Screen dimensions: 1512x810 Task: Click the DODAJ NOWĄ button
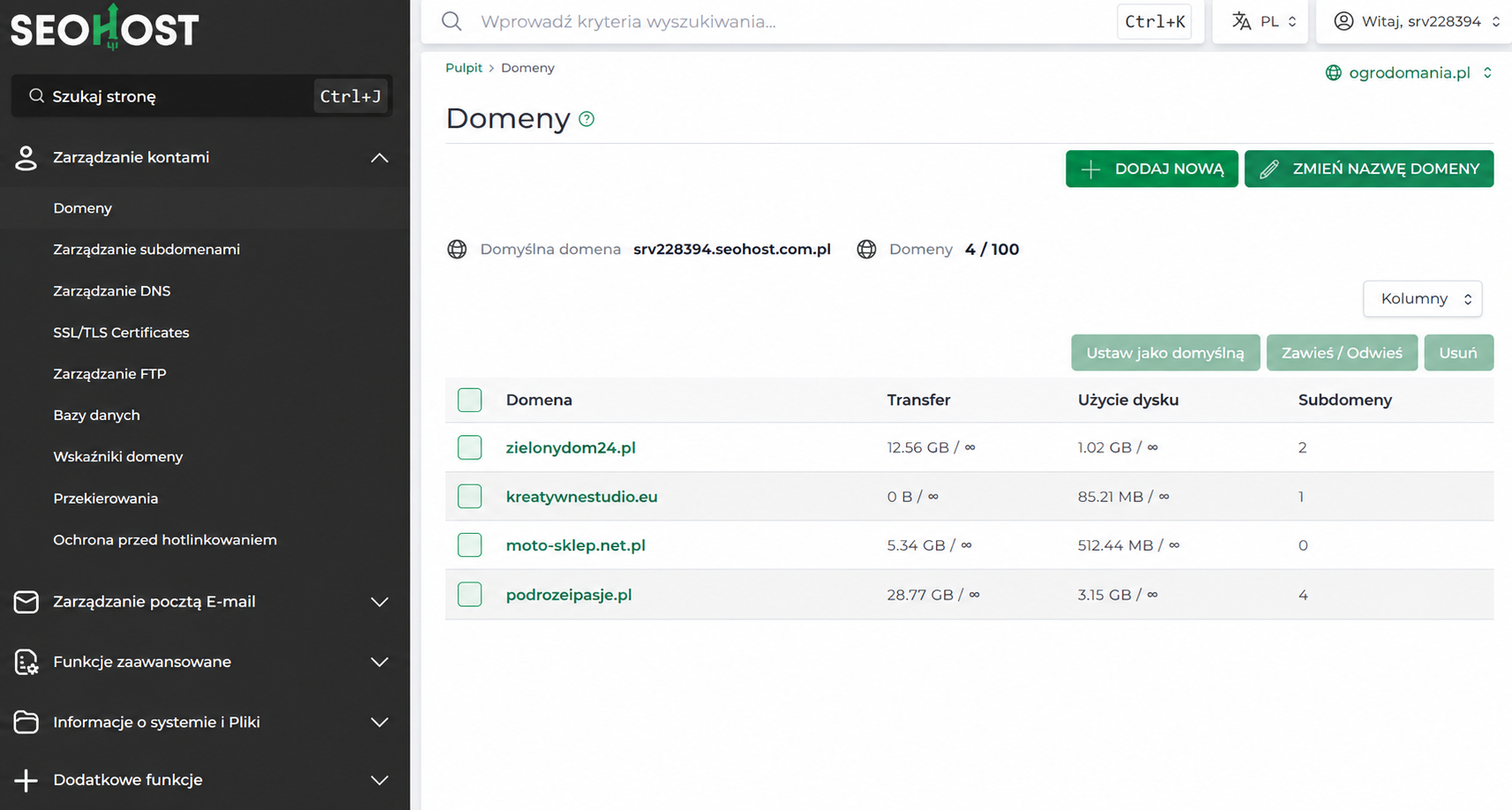tap(1151, 169)
